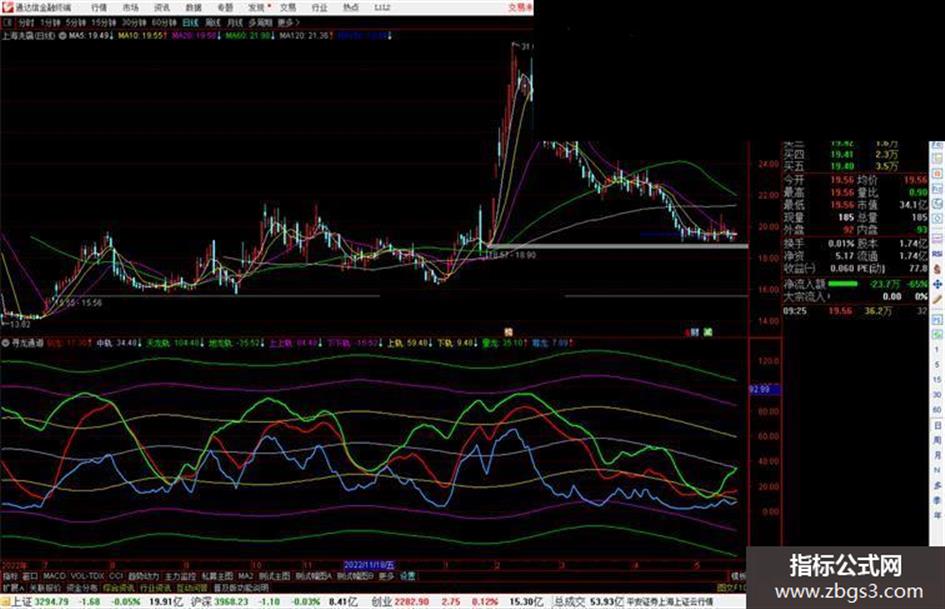The image size is (945, 609).
Task: Click the 上证 index in status bar
Action: (x=22, y=602)
